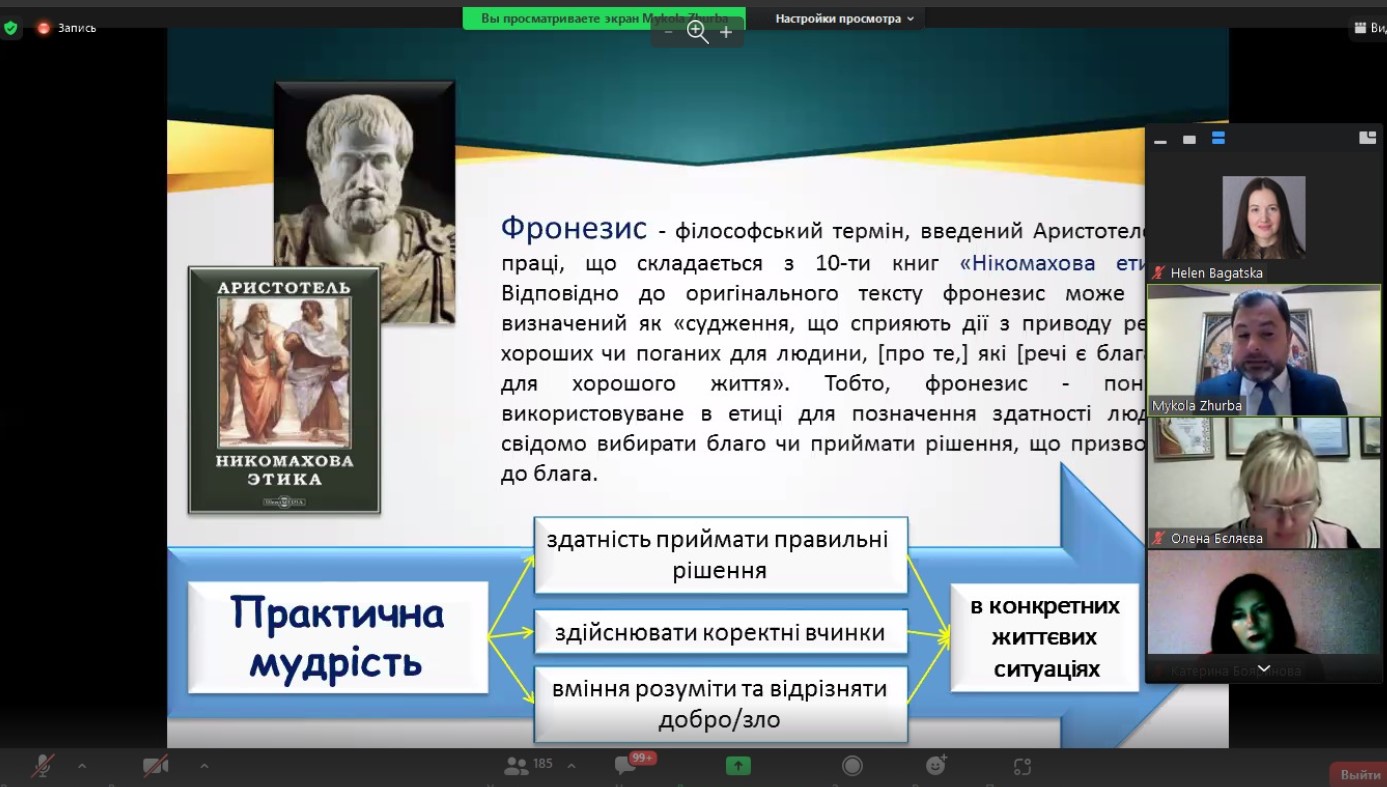1387x787 pixels.
Task: Open the participants list showing 185
Action: [x=529, y=765]
